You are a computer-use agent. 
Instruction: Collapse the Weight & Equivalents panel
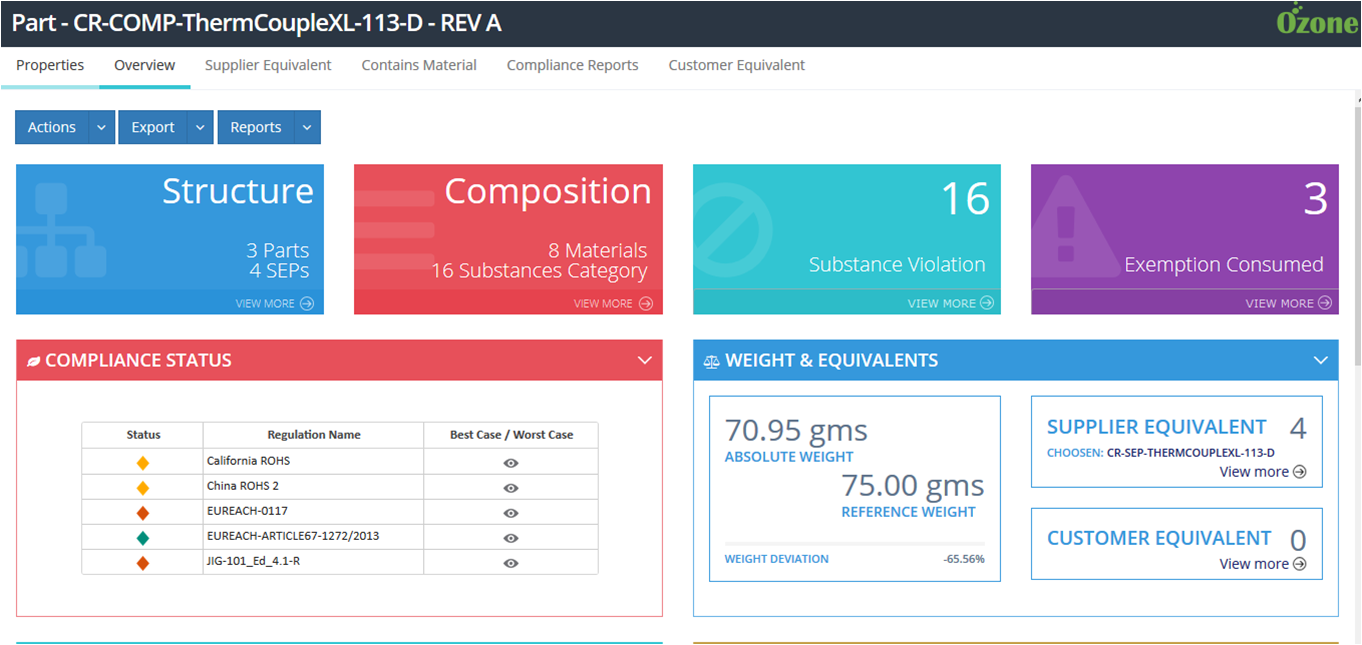[x=1320, y=361]
